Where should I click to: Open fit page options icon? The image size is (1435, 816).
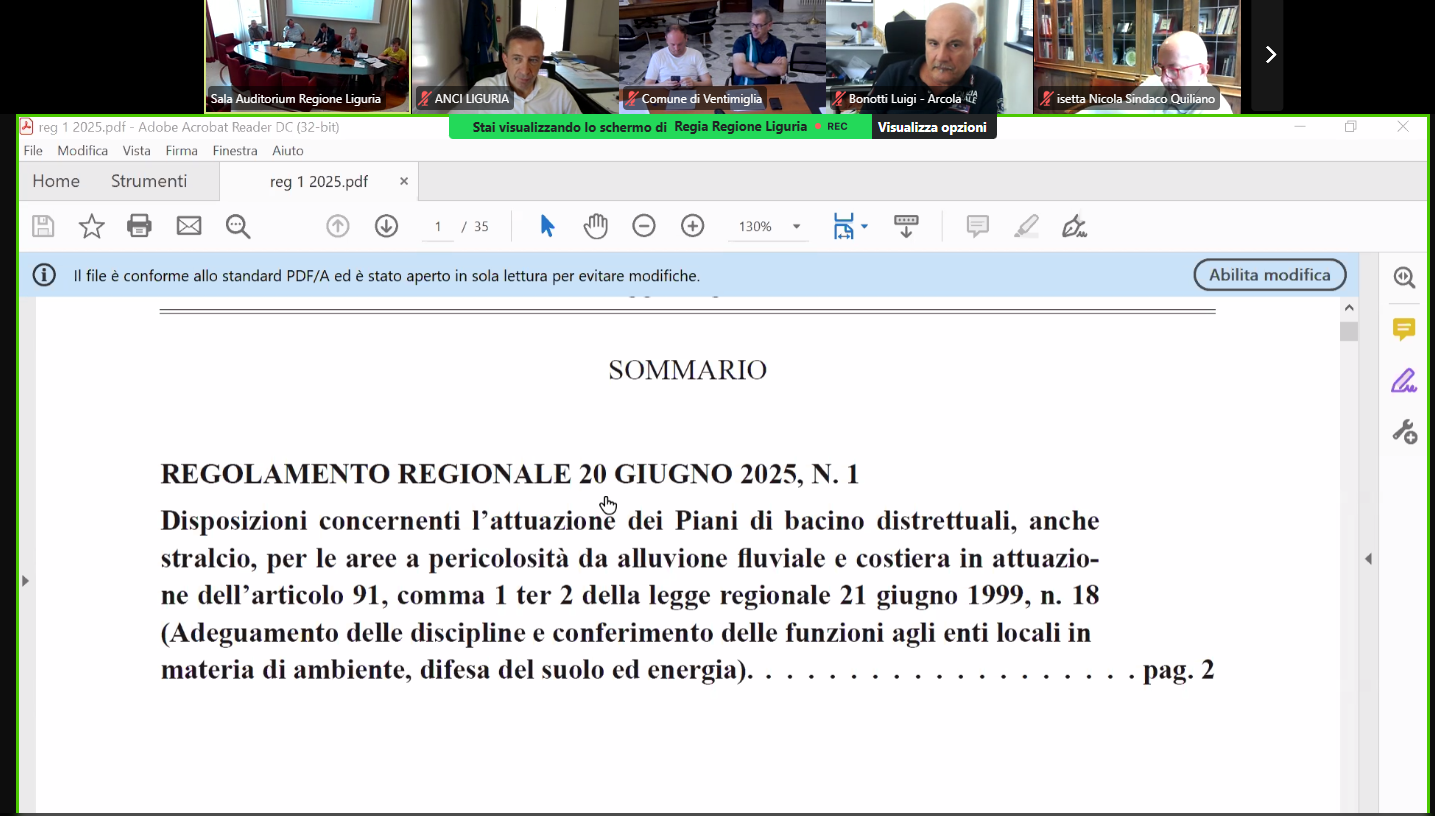[844, 226]
